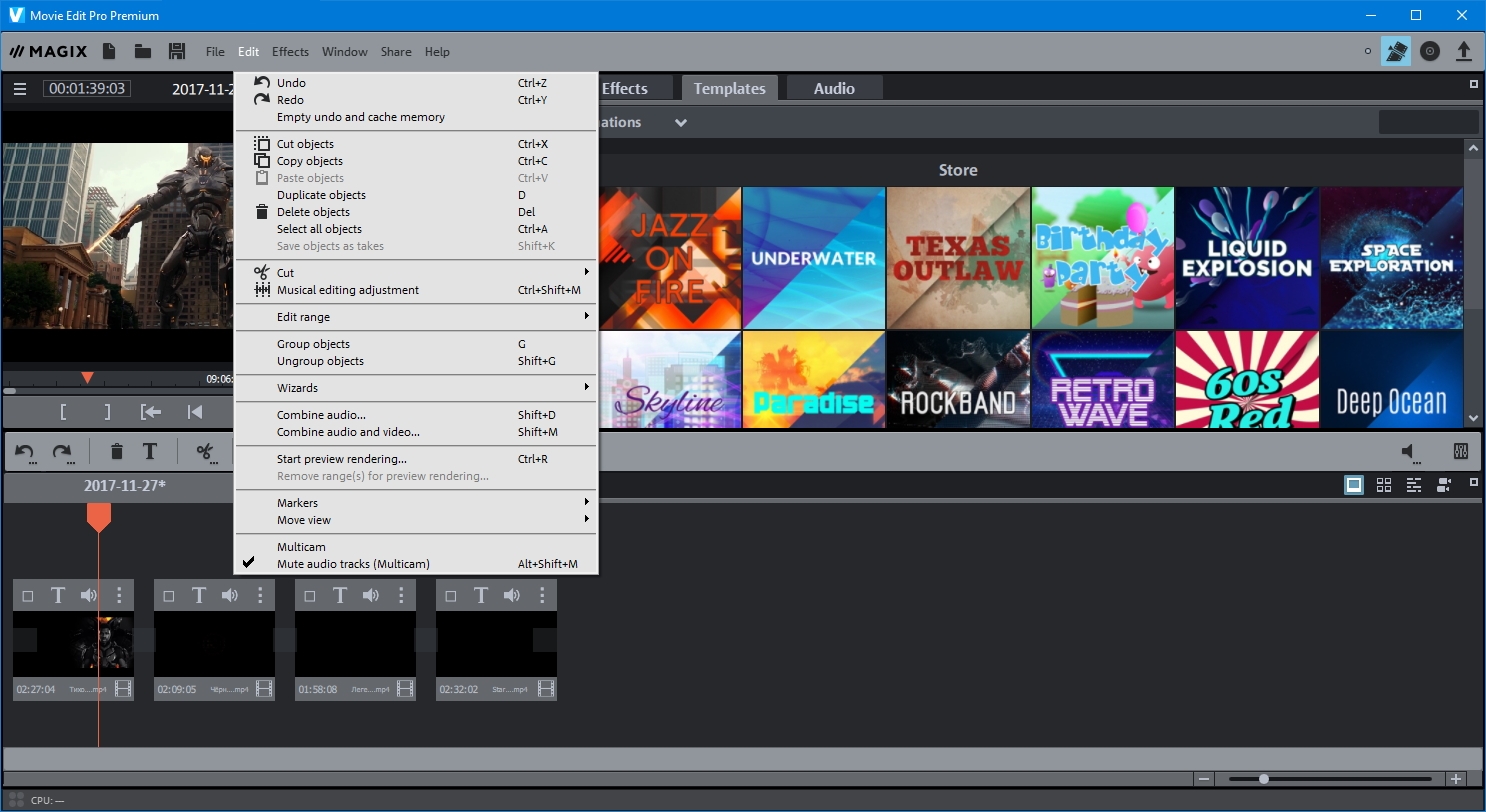Open the Share menu
Screen dimensions: 1486x812
click(396, 52)
